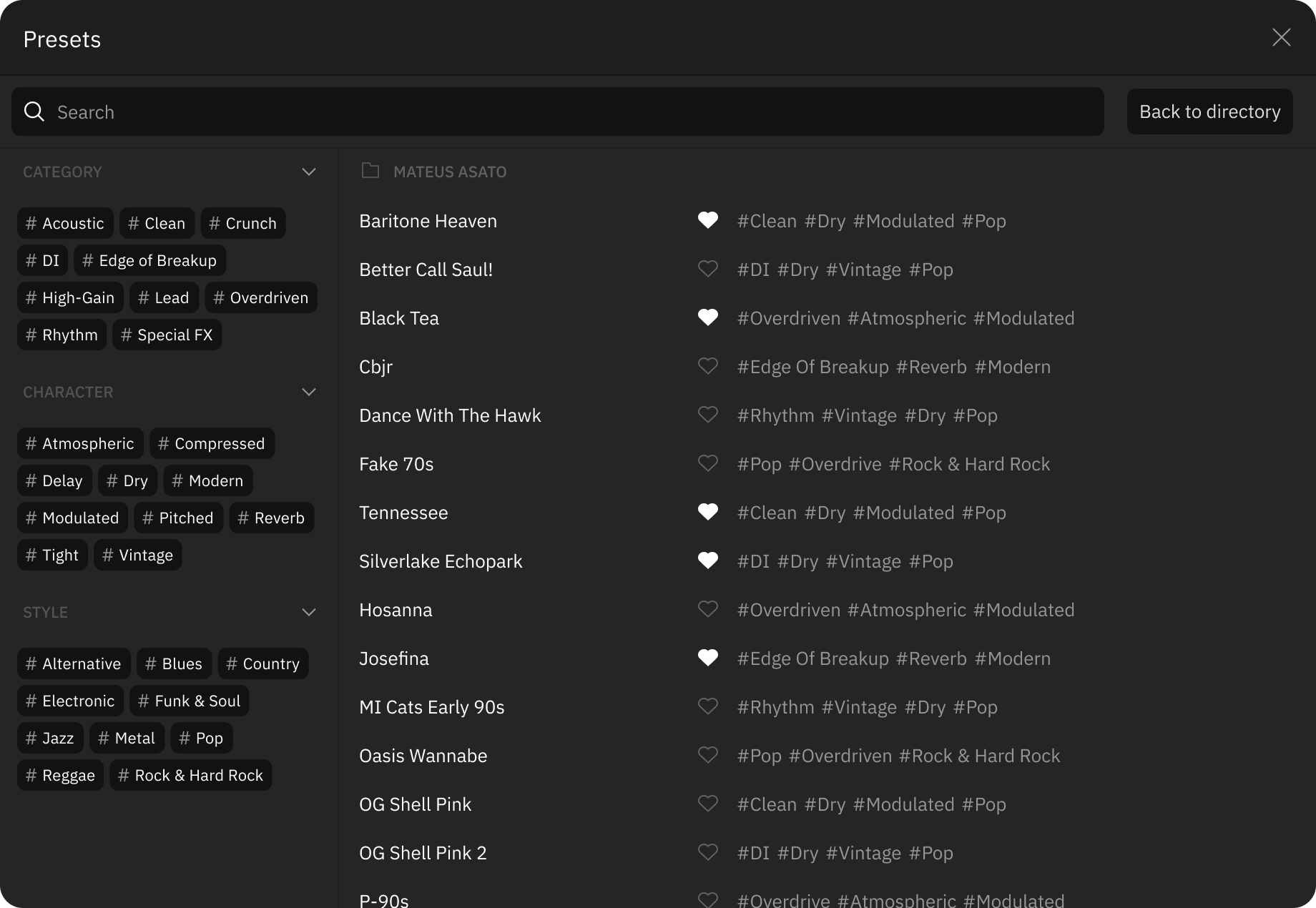This screenshot has height=908, width=1316.
Task: Click the folder icon beside MATEUS ASATO
Action: [x=370, y=171]
